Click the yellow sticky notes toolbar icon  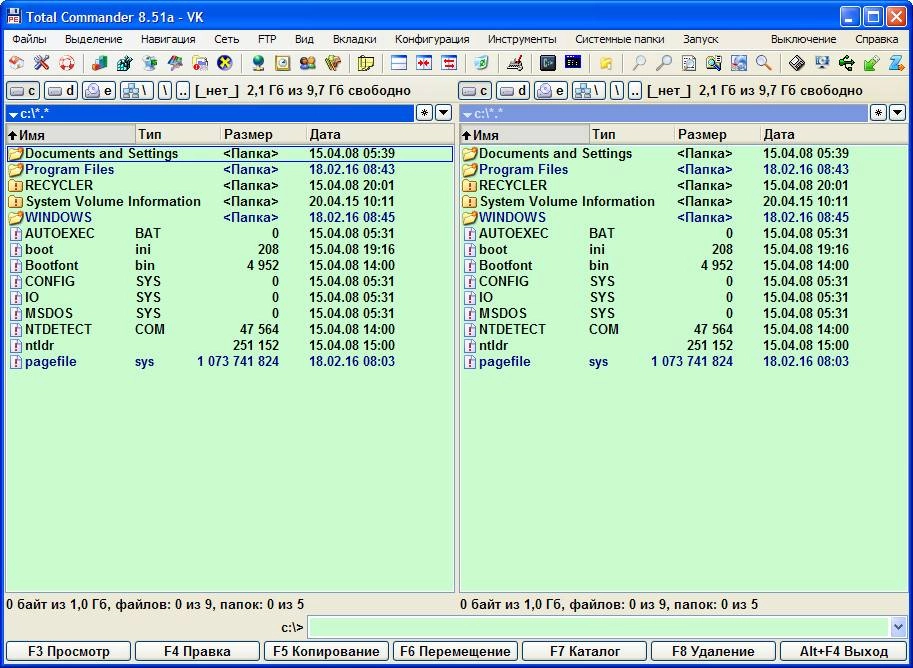[x=366, y=62]
